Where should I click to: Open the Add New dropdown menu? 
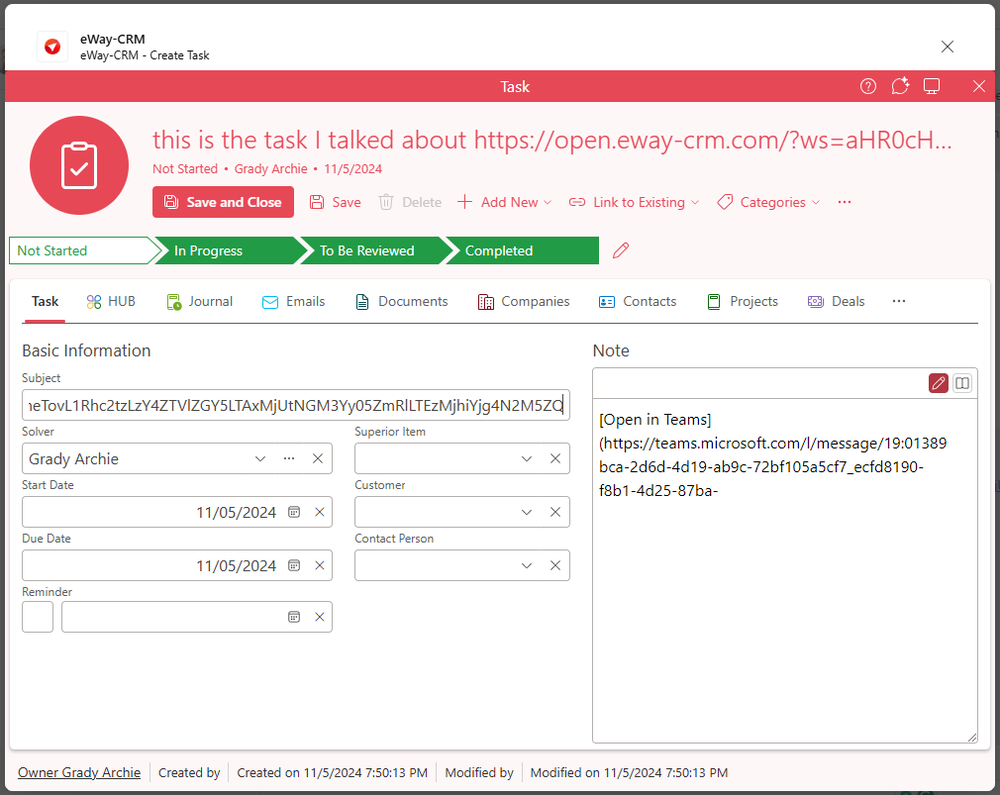505,202
